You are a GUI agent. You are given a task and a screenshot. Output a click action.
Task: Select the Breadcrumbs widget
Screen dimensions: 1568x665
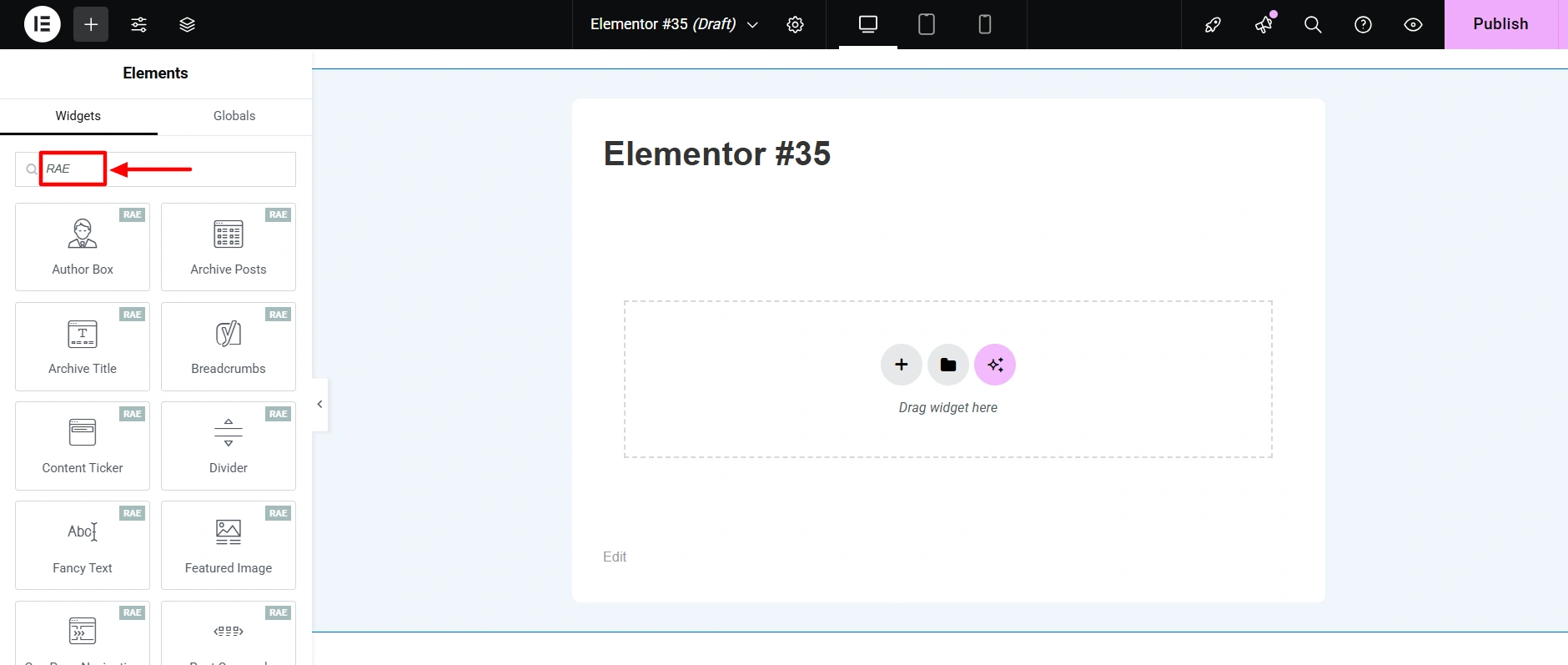229,346
